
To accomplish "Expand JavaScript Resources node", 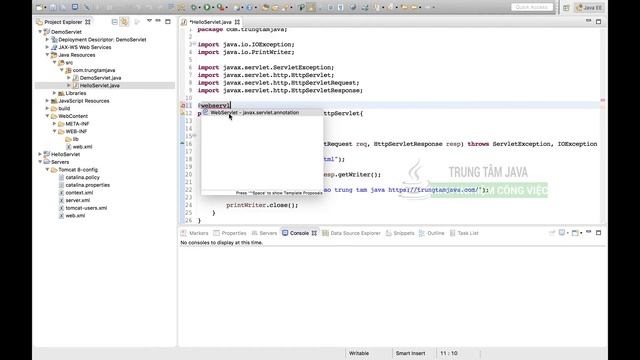I will (47, 101).
